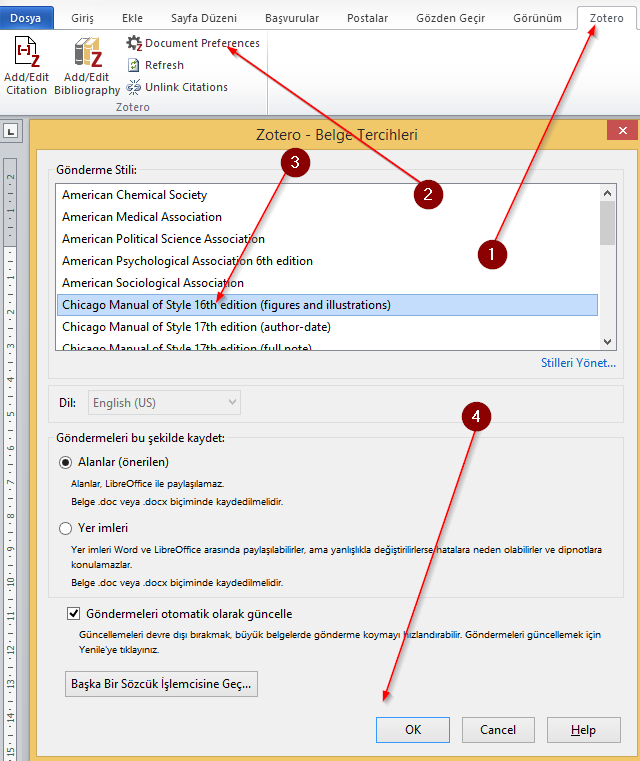
Task: Select American Chemical Society style
Action: (x=328, y=195)
